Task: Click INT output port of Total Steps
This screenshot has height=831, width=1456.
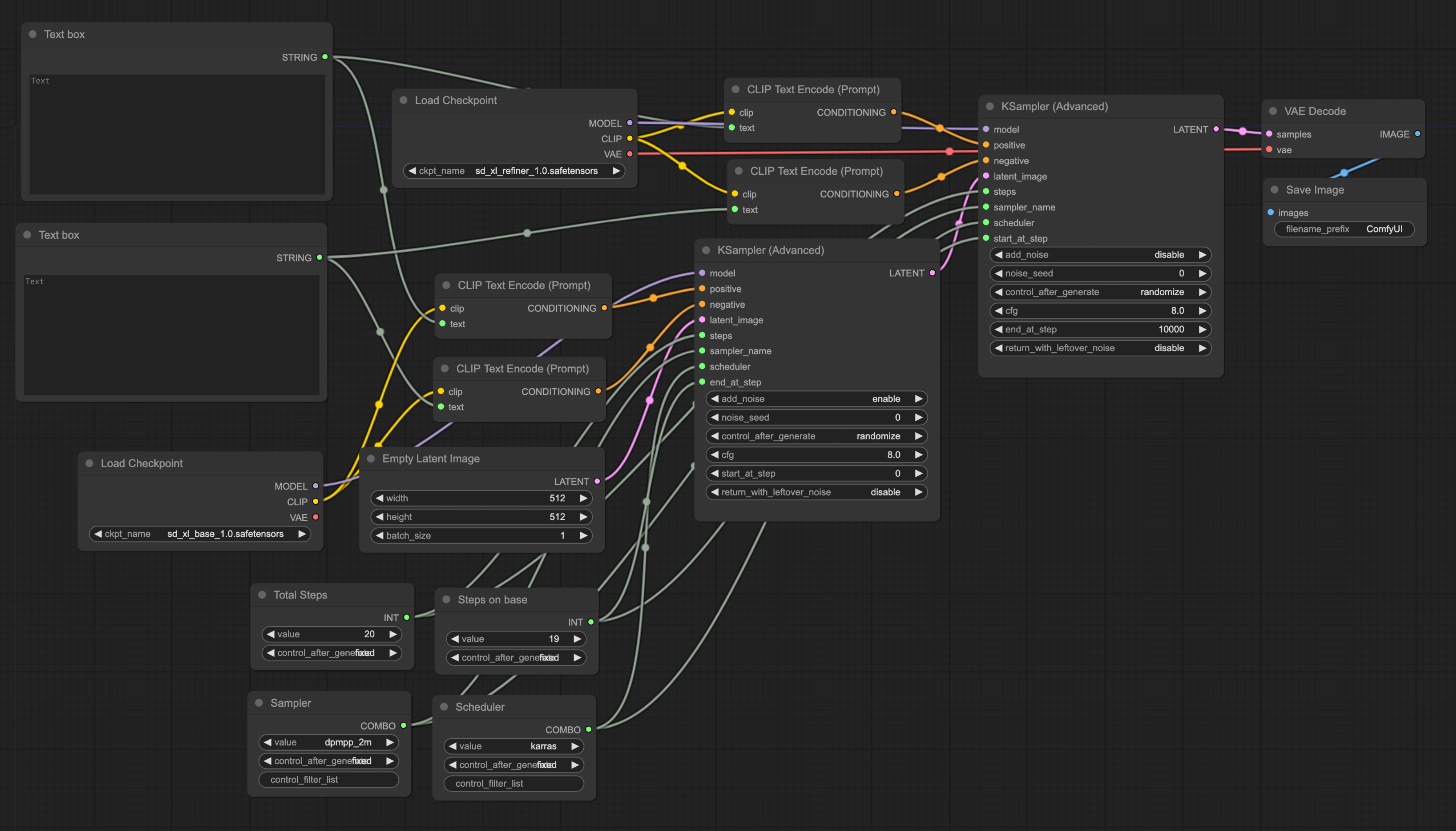Action: click(407, 617)
